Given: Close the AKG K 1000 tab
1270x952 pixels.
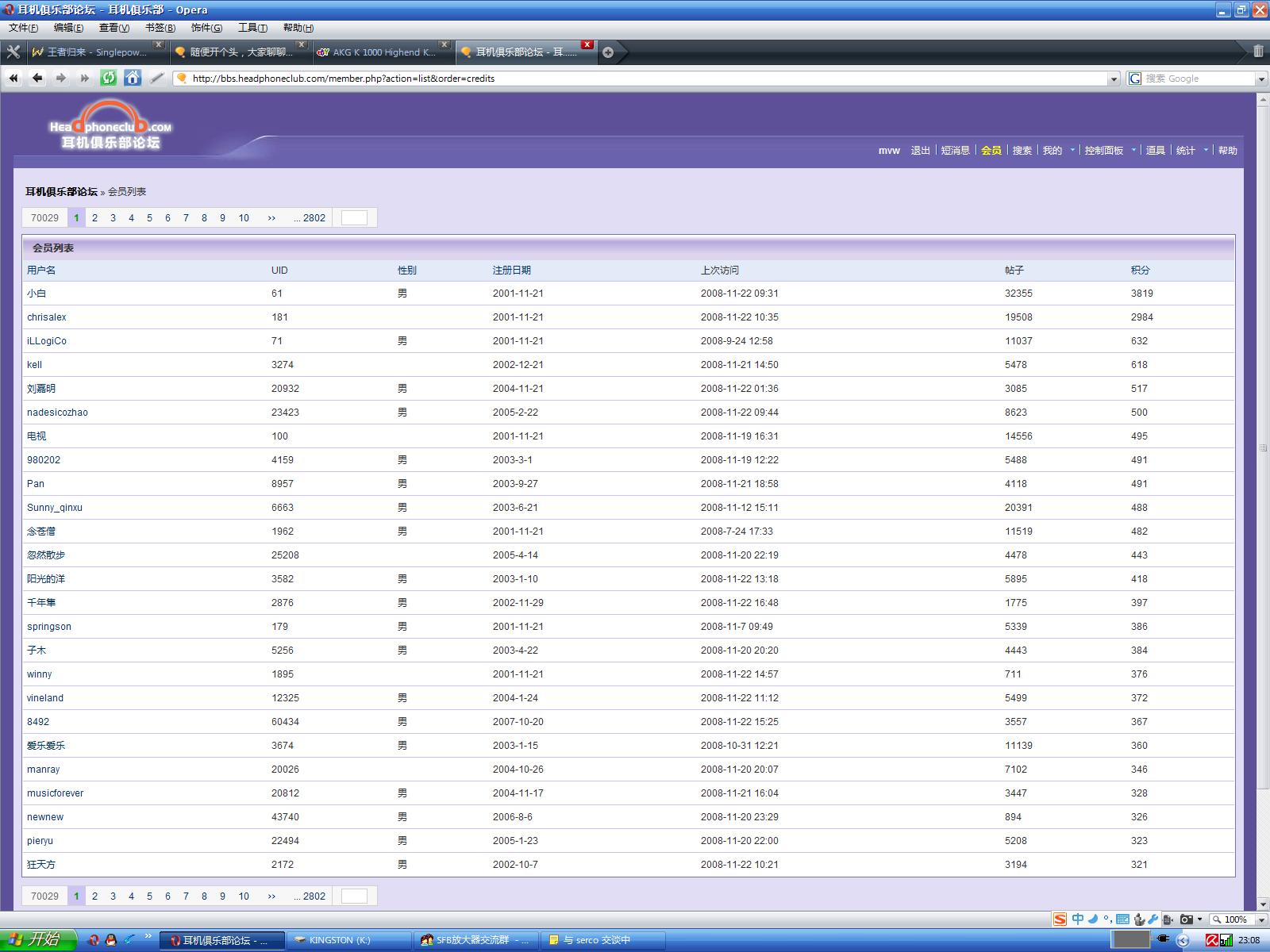Looking at the screenshot, I should [x=444, y=44].
